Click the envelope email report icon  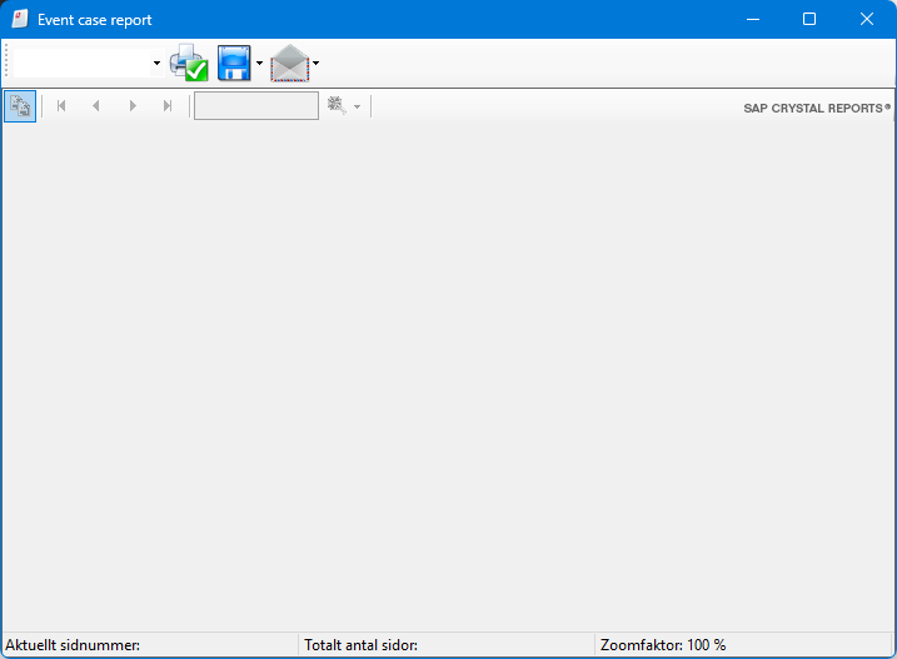click(290, 63)
